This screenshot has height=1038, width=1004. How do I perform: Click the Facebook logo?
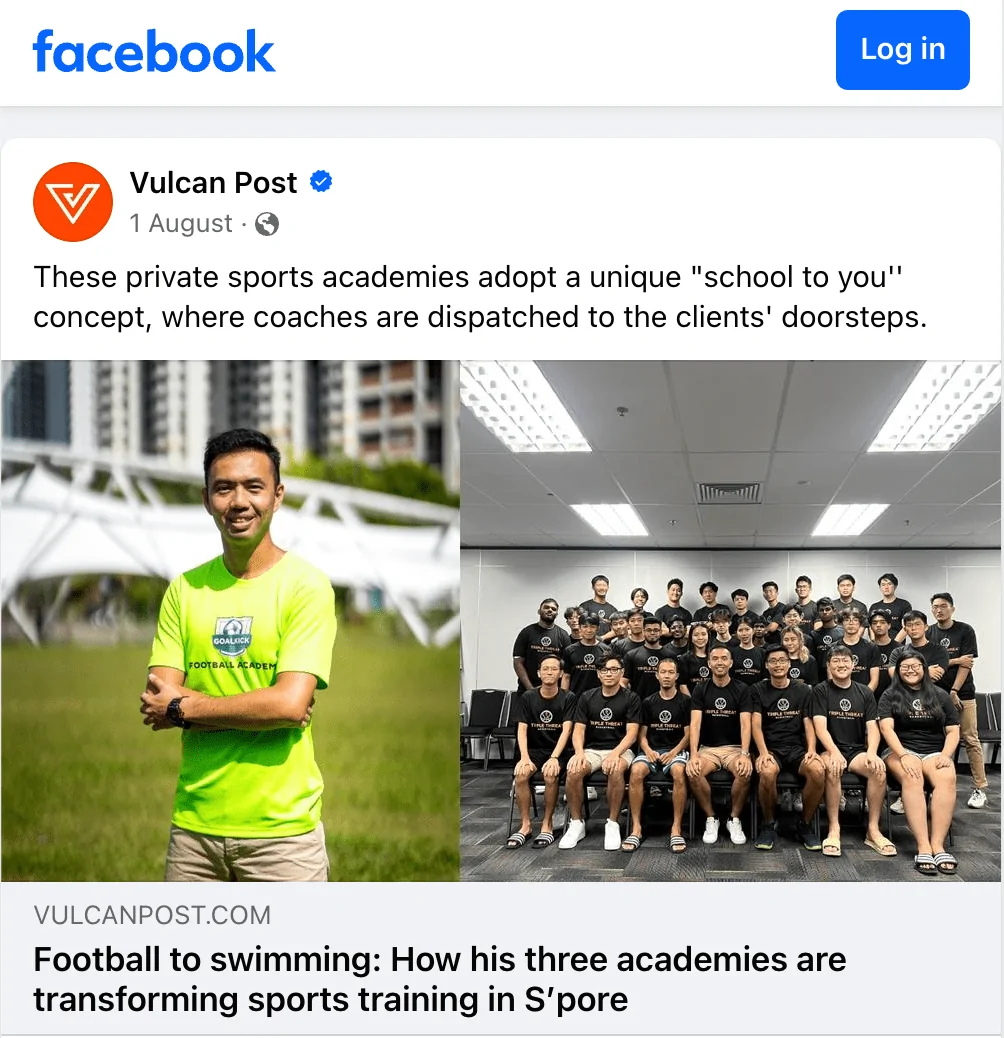(154, 52)
